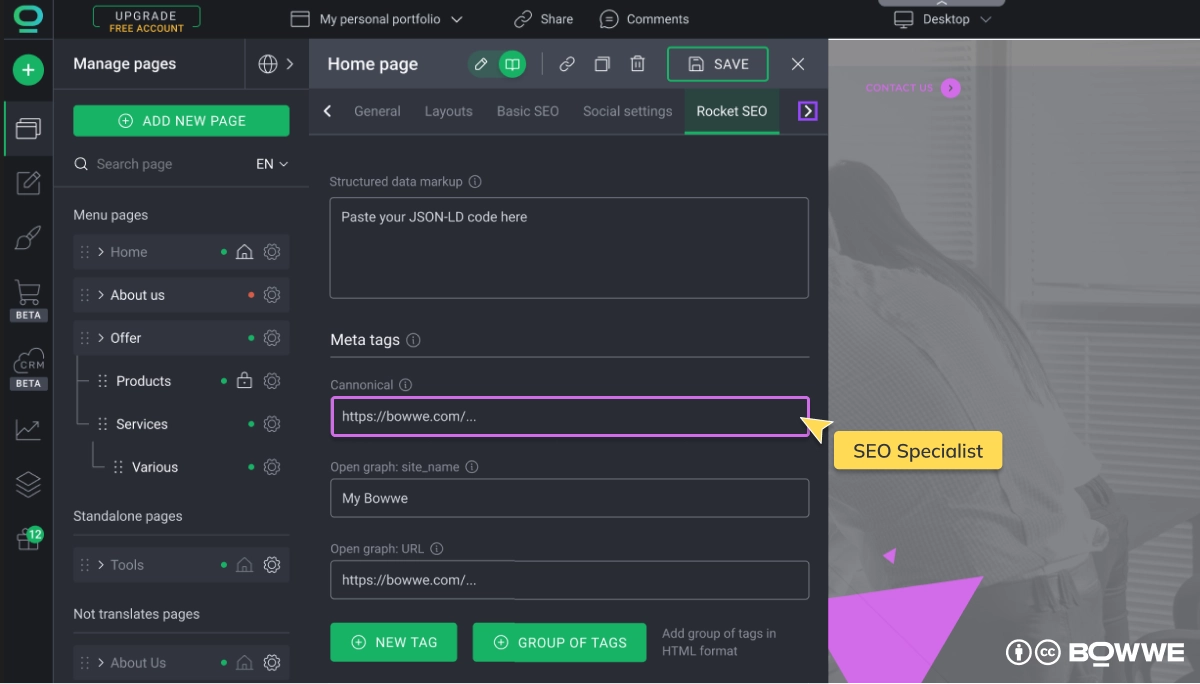Toggle green status dot on Products row

coord(224,381)
